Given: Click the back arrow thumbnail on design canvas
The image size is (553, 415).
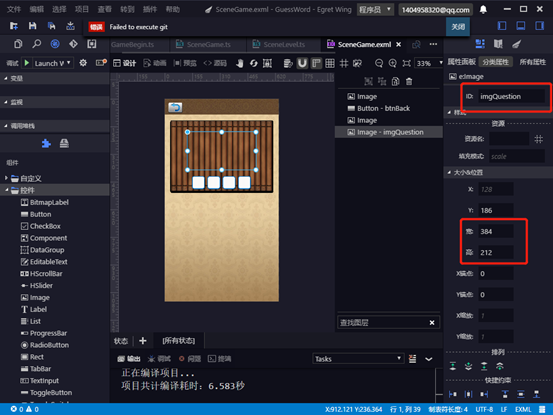Looking at the screenshot, I should [175, 107].
